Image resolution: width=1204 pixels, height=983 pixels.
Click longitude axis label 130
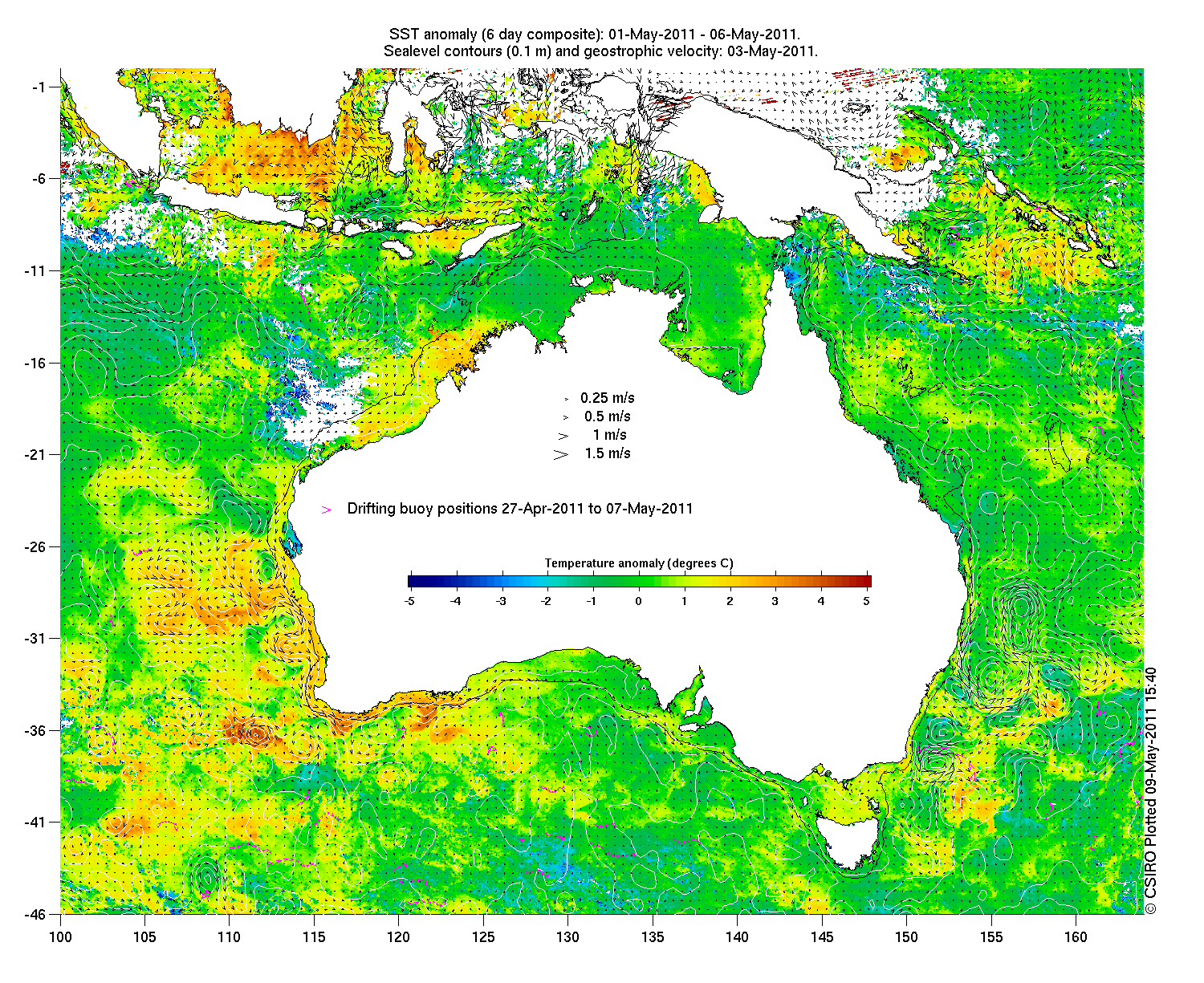click(x=567, y=937)
